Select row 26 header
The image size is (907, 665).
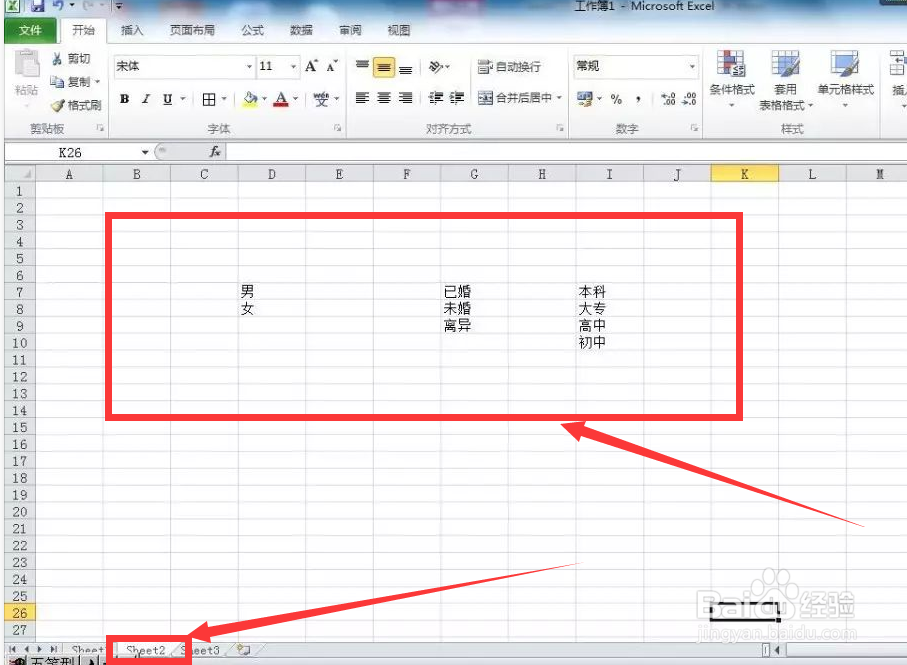pos(20,613)
